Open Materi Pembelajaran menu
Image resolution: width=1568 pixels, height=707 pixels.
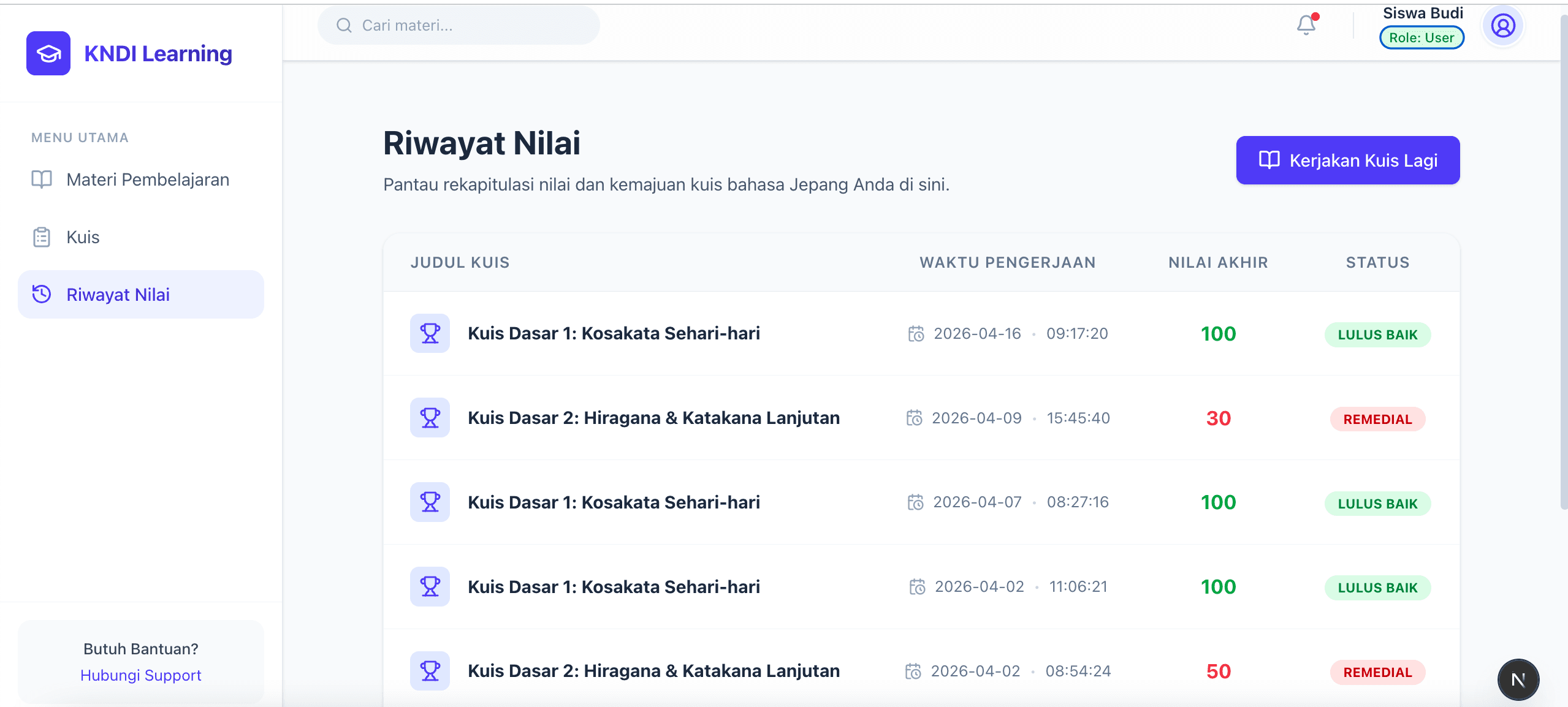coord(141,180)
